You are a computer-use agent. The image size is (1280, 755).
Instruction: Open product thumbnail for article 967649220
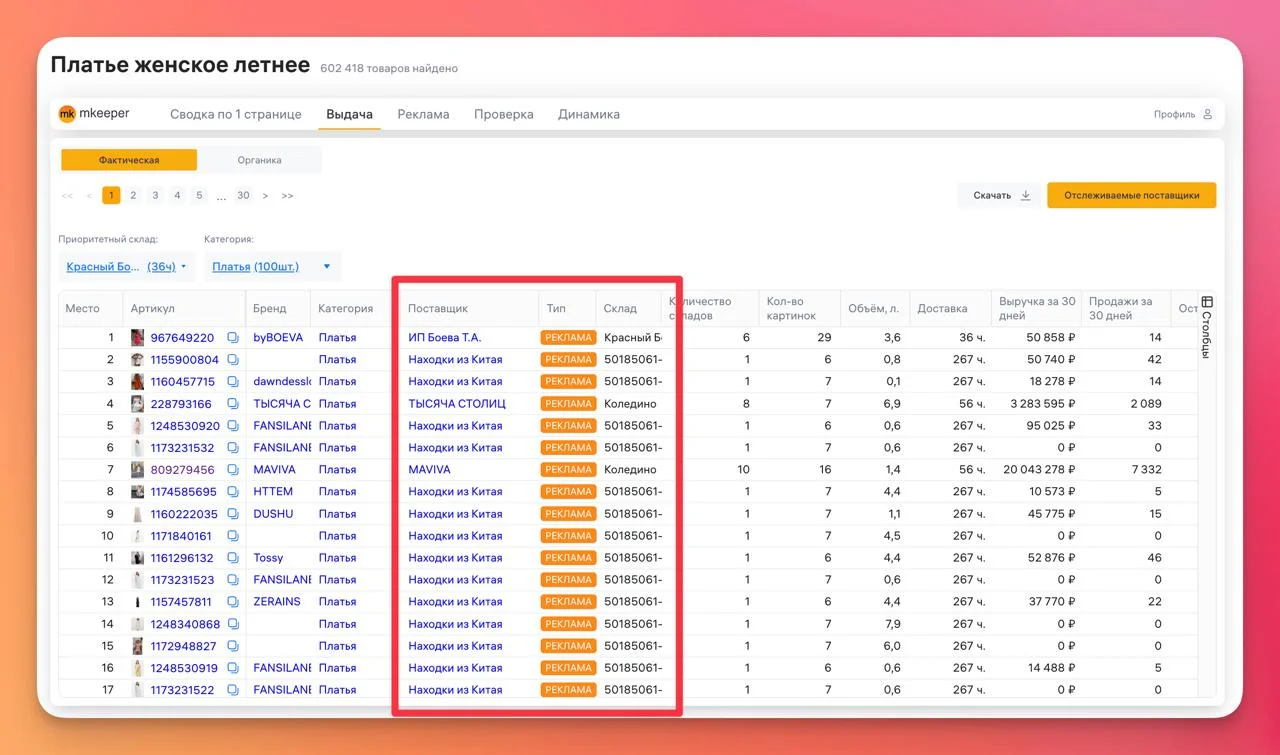[x=138, y=338]
